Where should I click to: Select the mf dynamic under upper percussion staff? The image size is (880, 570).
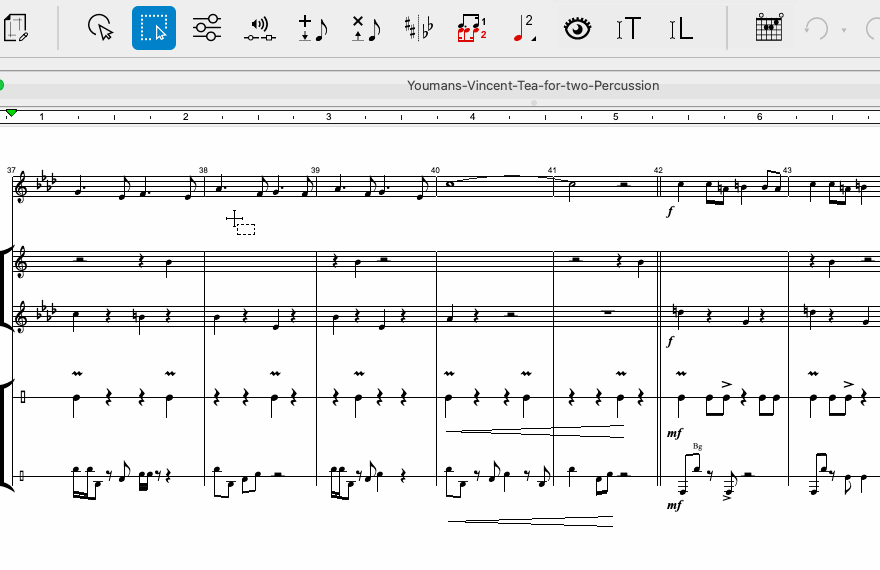(x=675, y=433)
